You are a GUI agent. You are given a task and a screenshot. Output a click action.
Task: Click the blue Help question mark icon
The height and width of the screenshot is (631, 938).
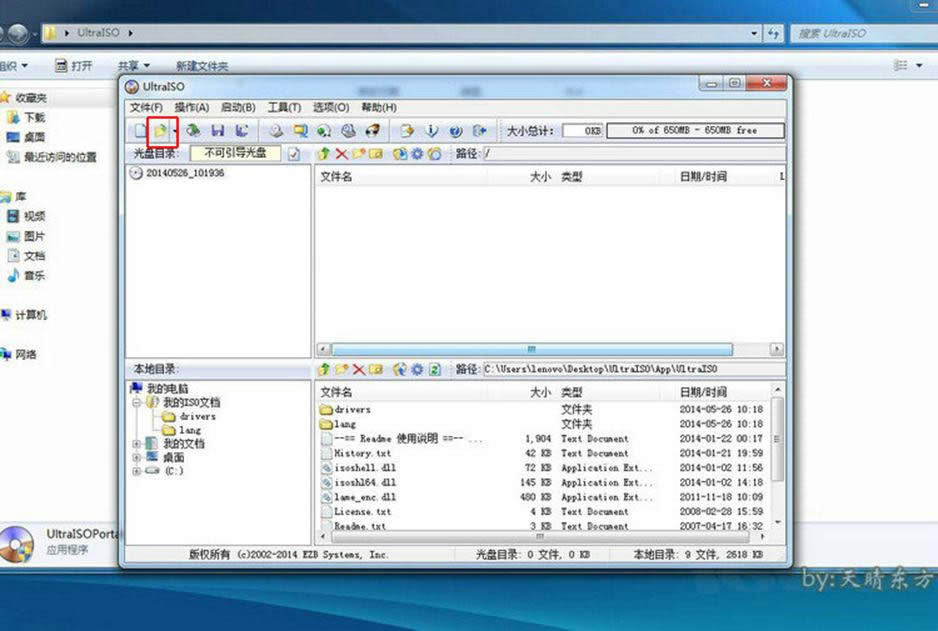tap(455, 131)
